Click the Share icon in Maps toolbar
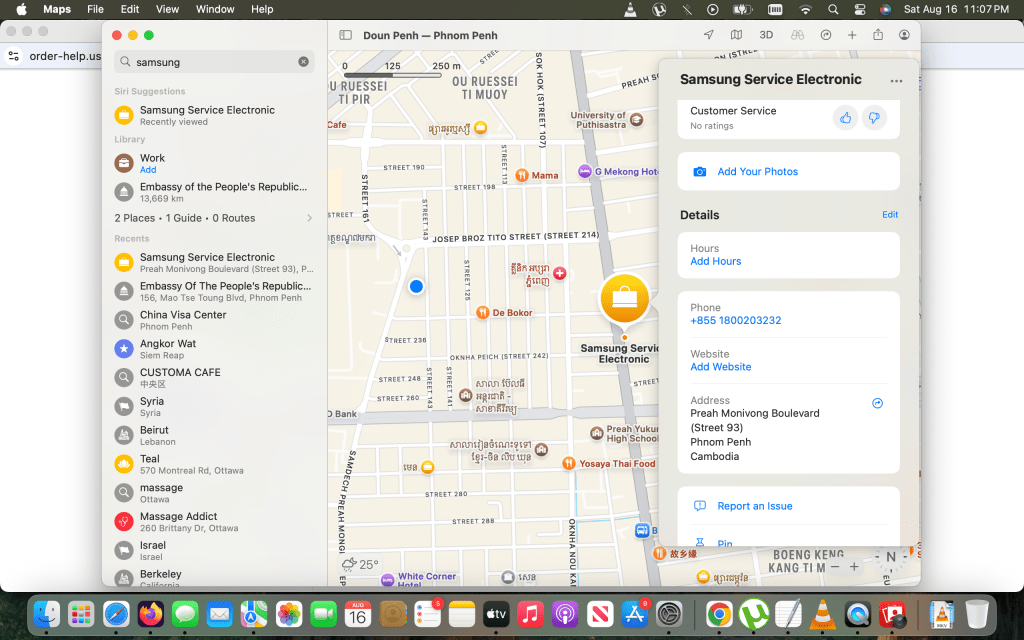Image resolution: width=1024 pixels, height=640 pixels. coord(878,35)
